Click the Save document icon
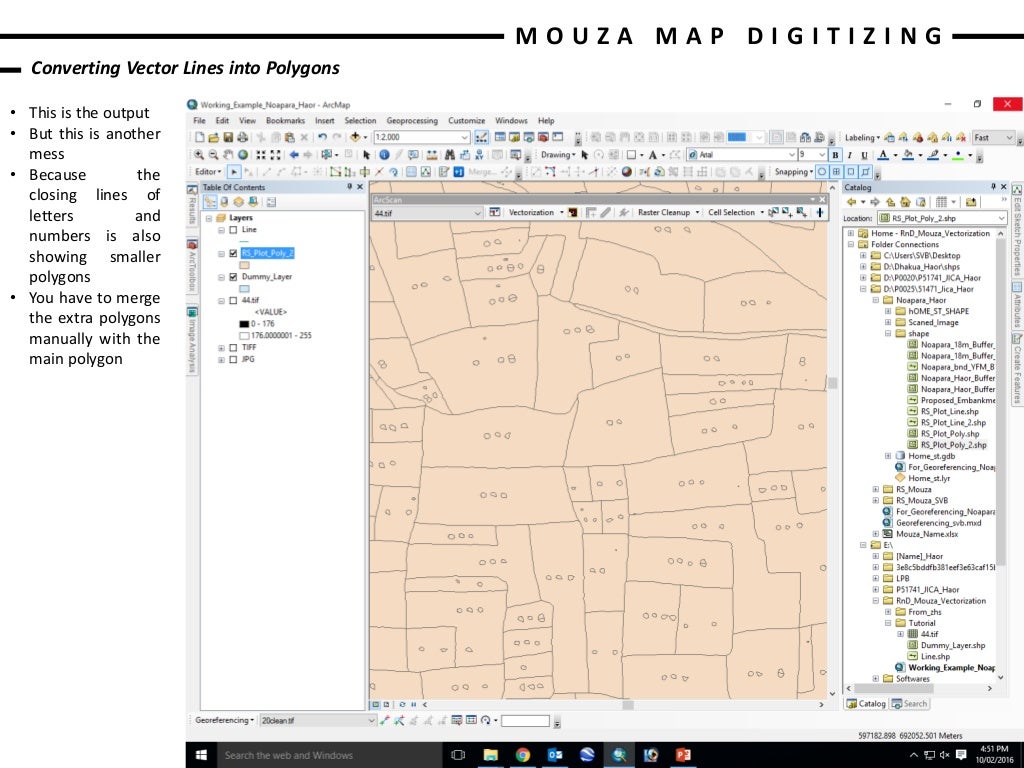 (x=228, y=137)
